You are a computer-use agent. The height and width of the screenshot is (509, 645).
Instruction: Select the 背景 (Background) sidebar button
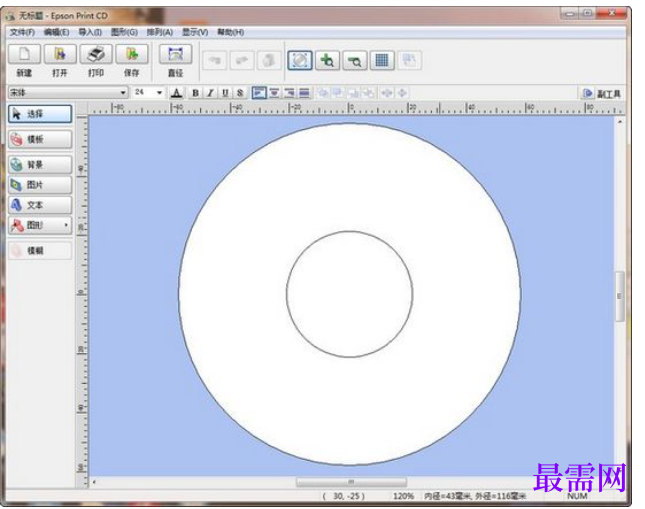tap(39, 165)
